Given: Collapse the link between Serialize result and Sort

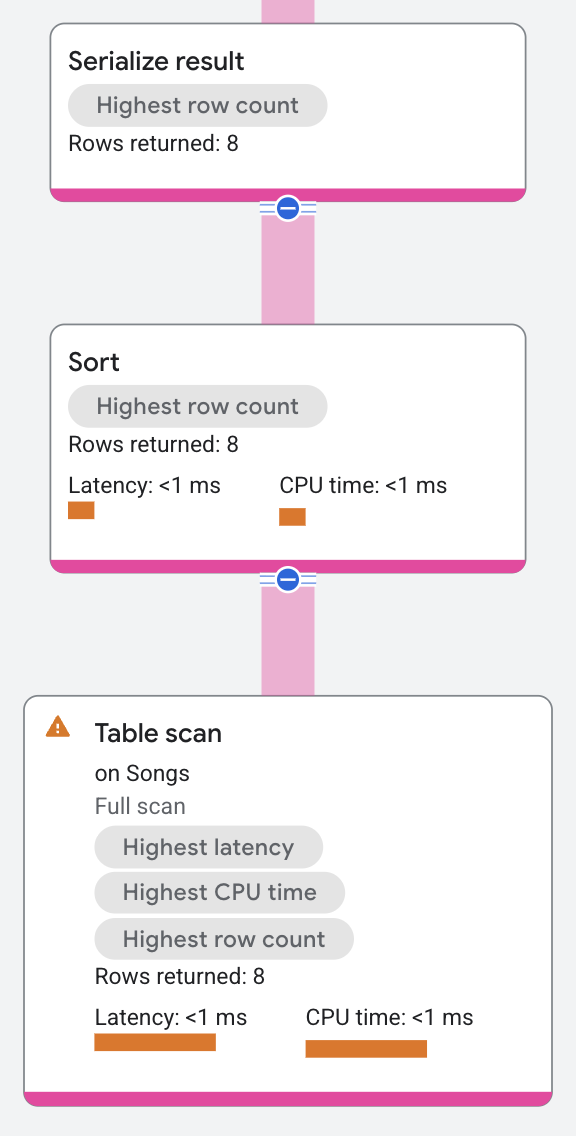Looking at the screenshot, I should pyautogui.click(x=287, y=208).
